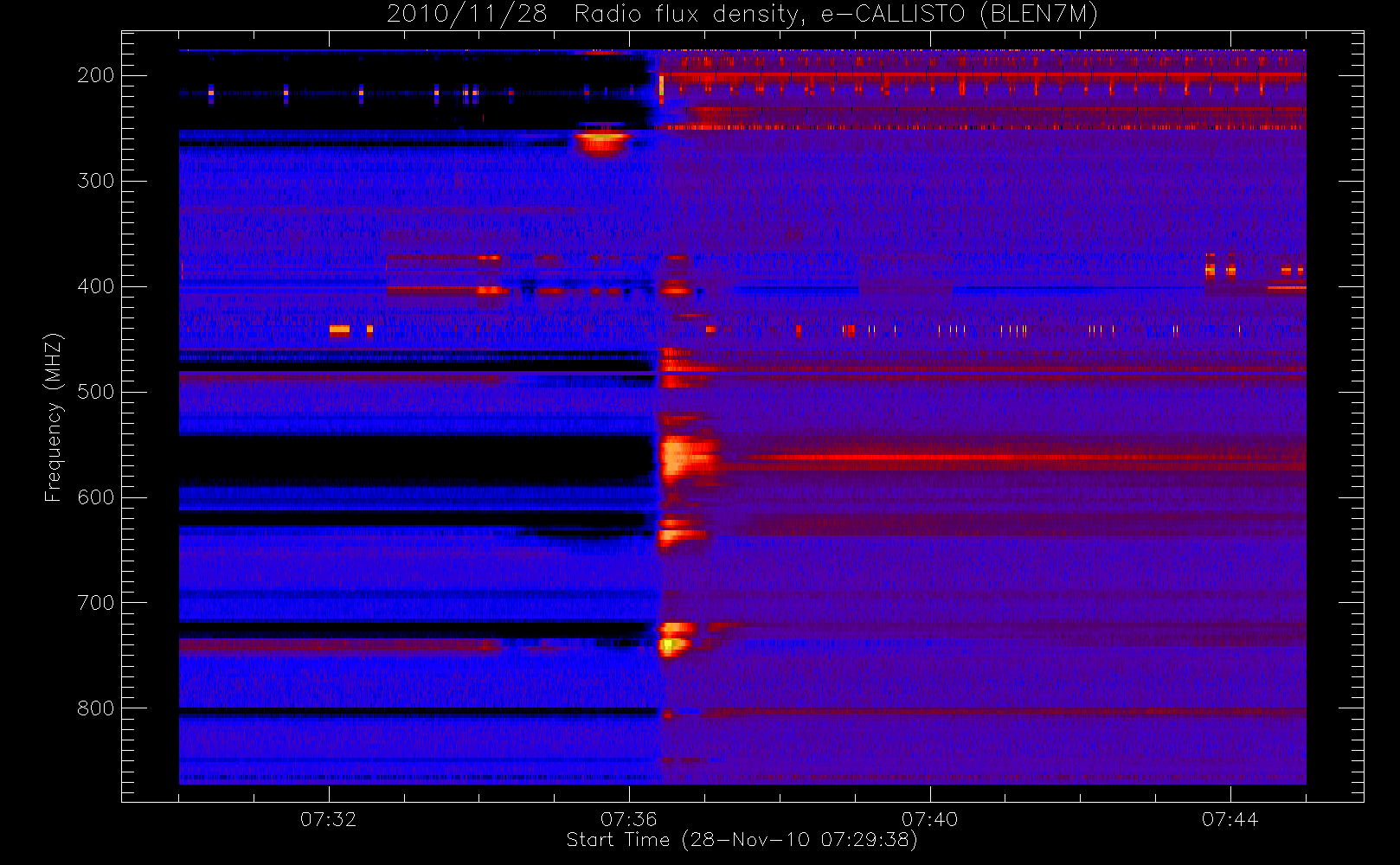Image resolution: width=1400 pixels, height=865 pixels.
Task: Click the orange spot near 440 MHz at 07:32
Action: pyautogui.click(x=339, y=330)
